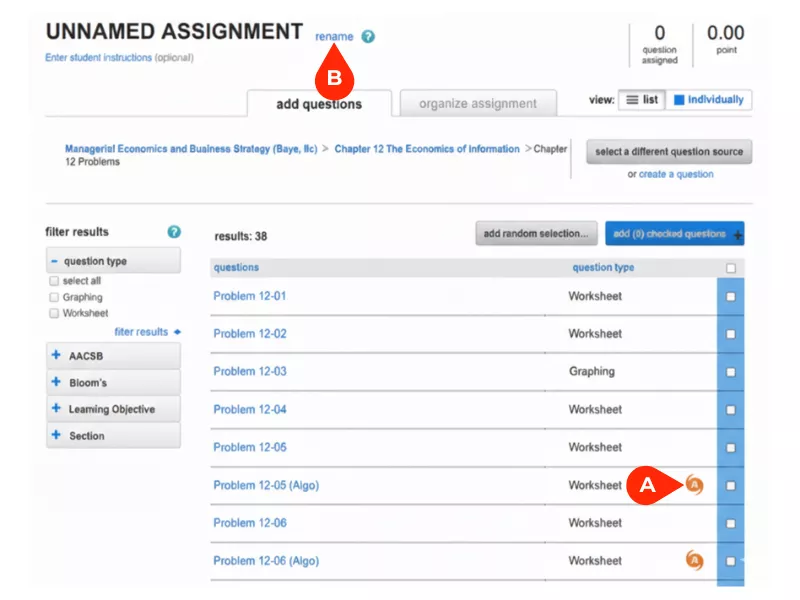Click the add random selection button
The height and width of the screenshot is (600, 800).
coord(535,233)
